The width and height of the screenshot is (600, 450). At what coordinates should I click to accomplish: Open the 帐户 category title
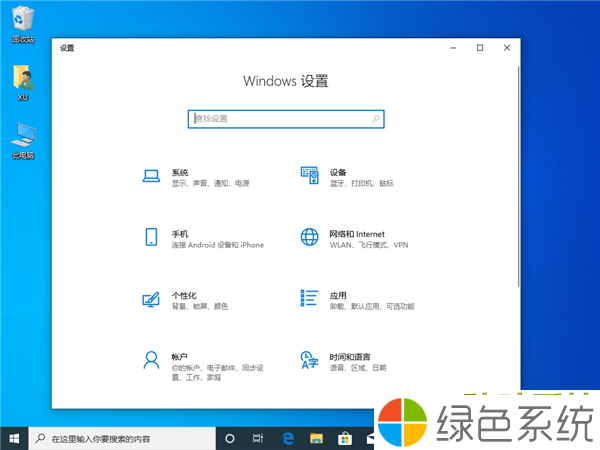click(179, 357)
